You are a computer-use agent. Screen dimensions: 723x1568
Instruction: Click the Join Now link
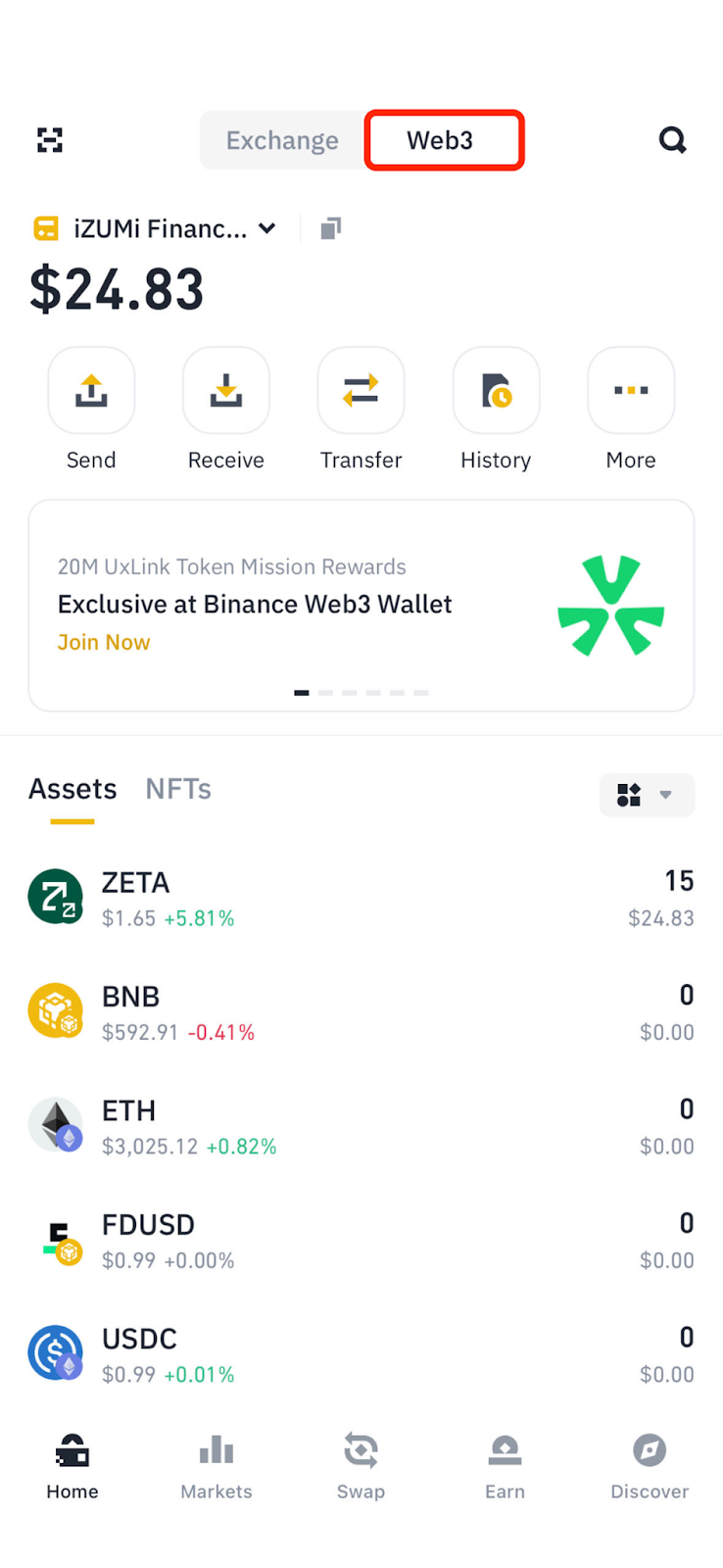point(104,642)
